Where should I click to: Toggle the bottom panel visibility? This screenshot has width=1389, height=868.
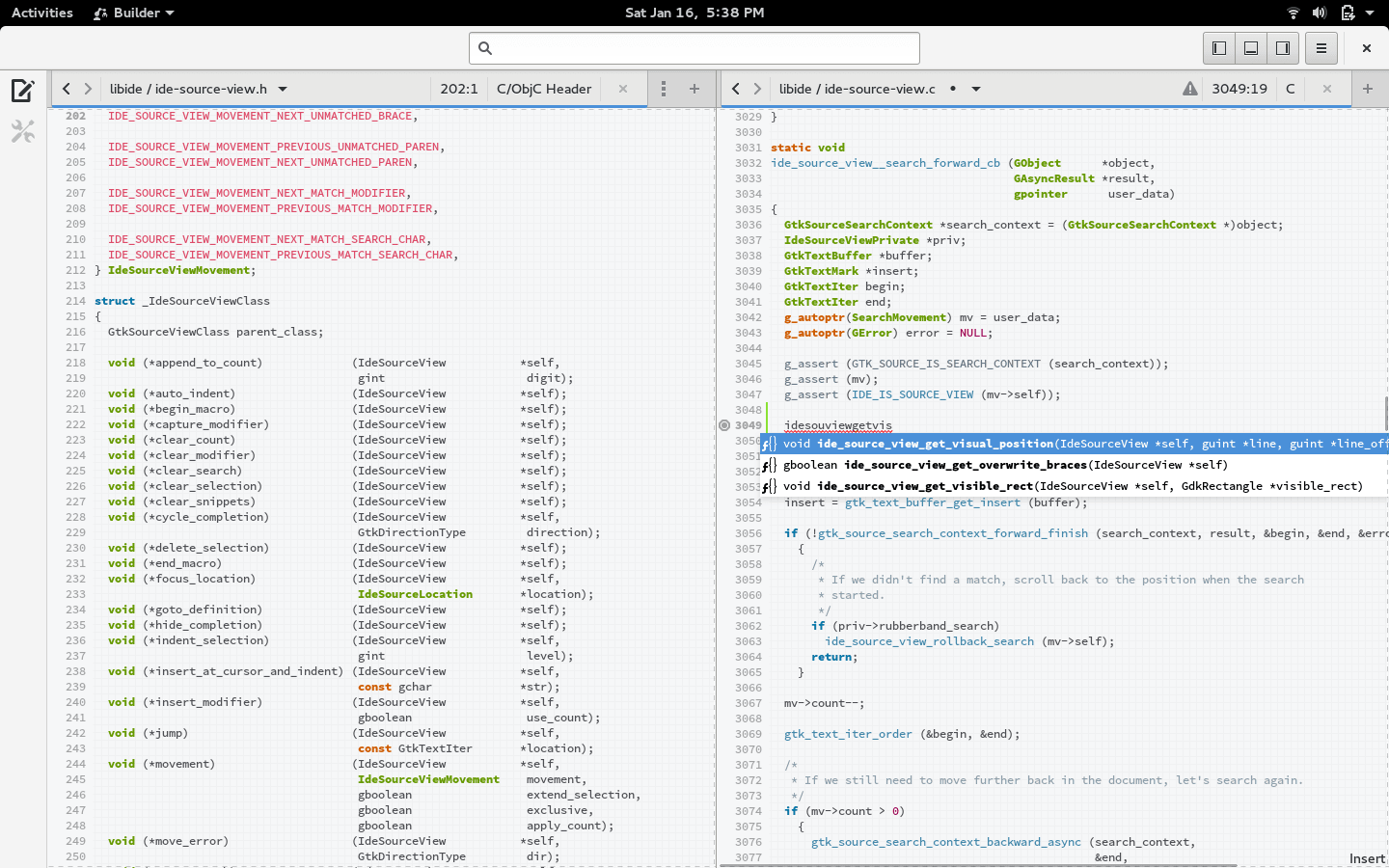pyautogui.click(x=1251, y=48)
